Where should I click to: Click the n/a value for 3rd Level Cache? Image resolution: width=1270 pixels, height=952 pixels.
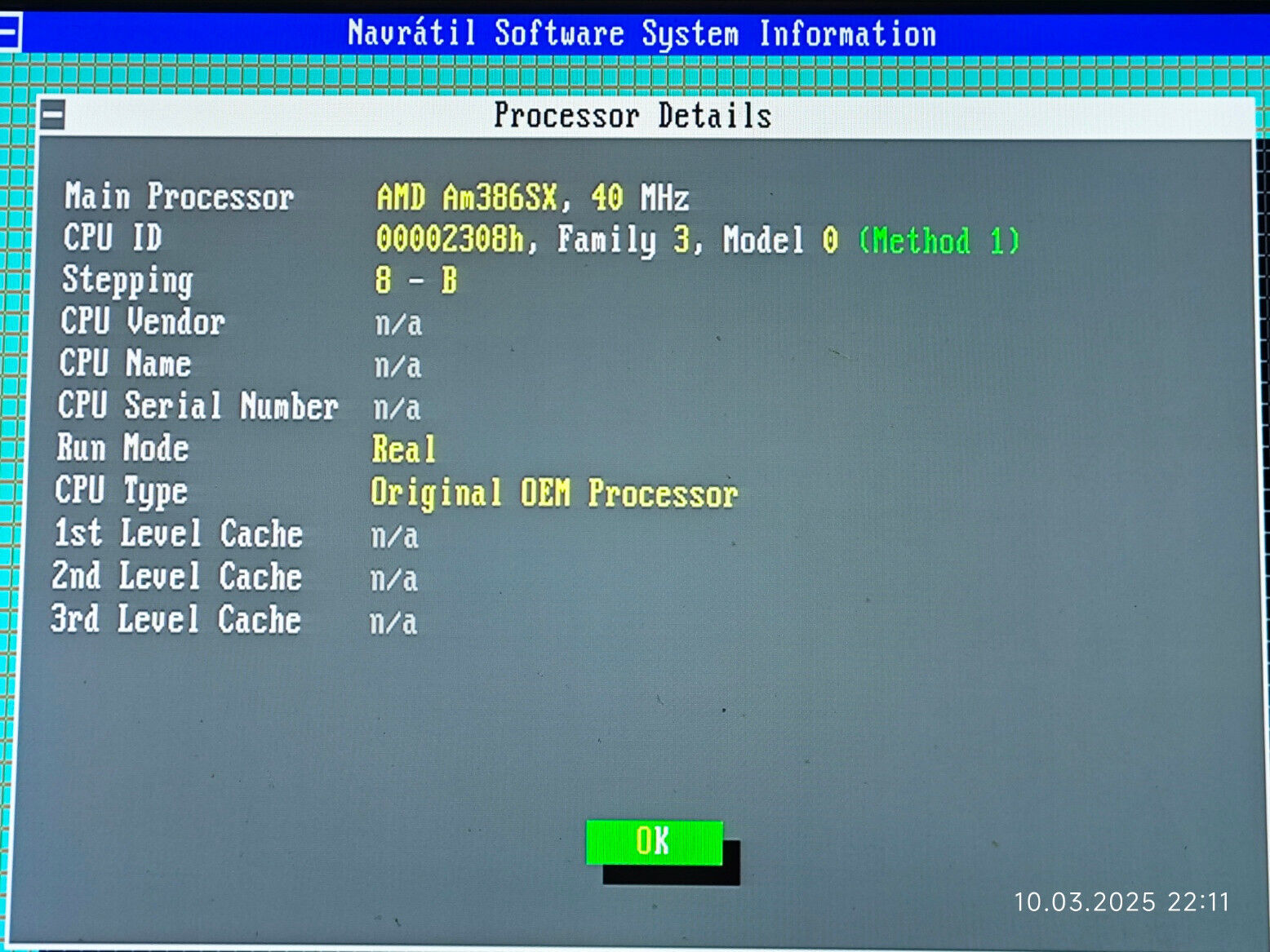click(393, 622)
